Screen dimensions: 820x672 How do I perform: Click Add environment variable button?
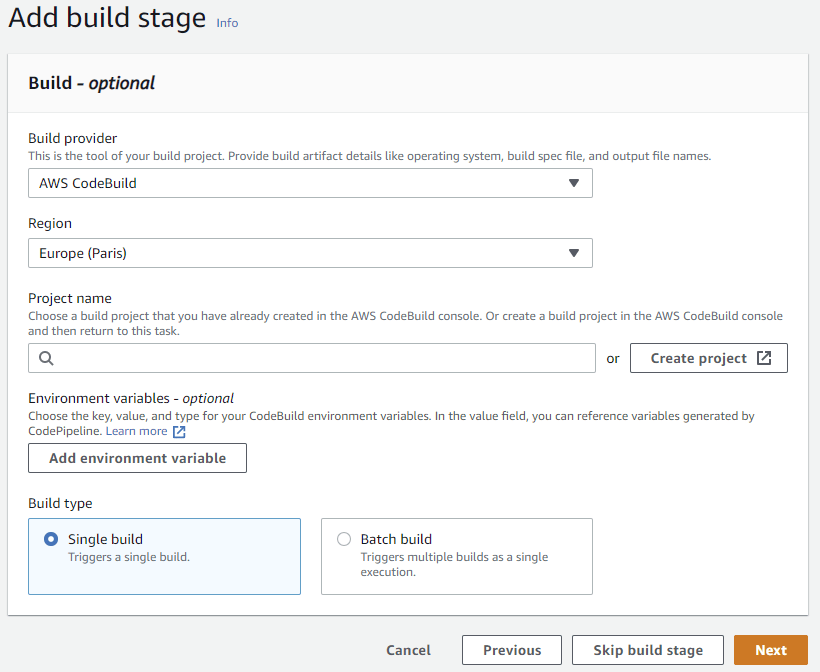[138, 458]
